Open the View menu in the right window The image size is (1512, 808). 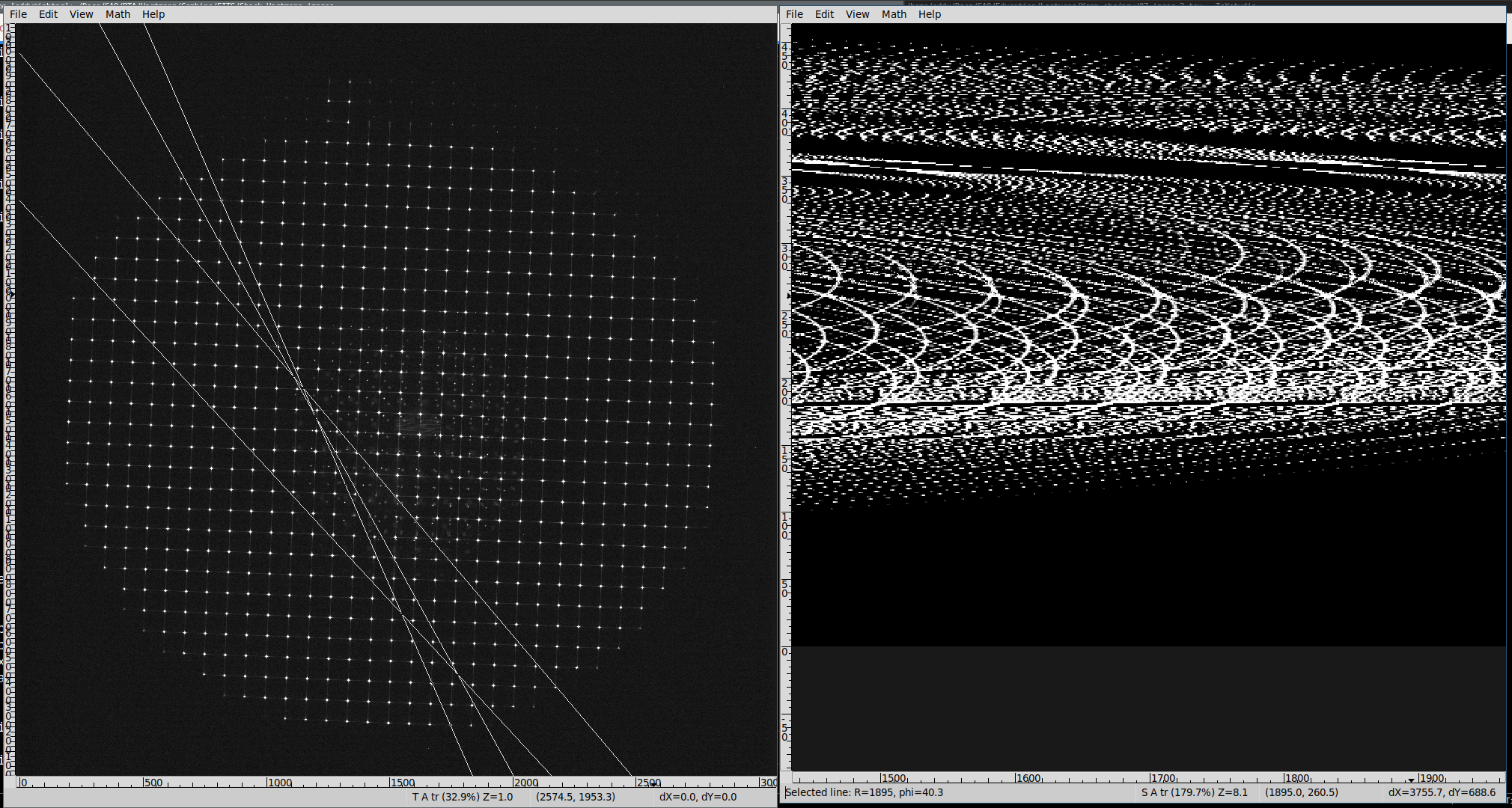(x=857, y=14)
